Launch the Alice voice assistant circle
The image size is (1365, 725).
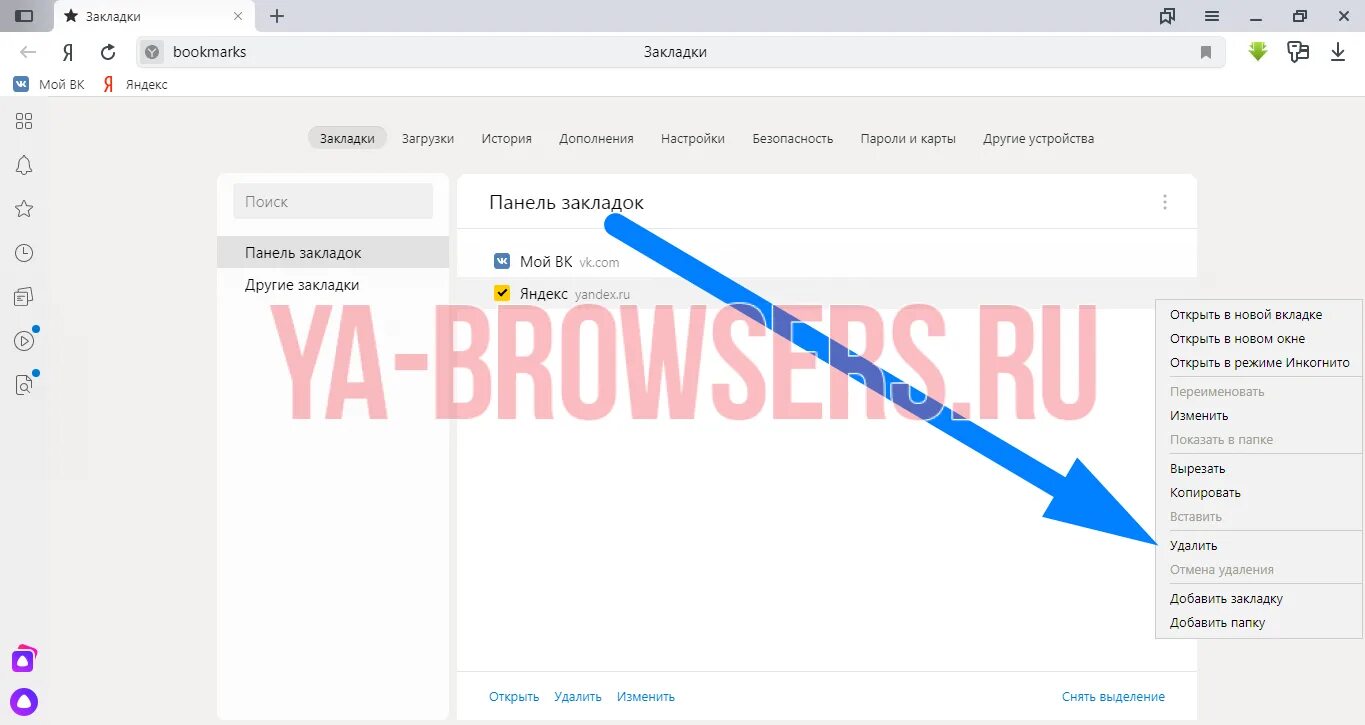[x=24, y=702]
